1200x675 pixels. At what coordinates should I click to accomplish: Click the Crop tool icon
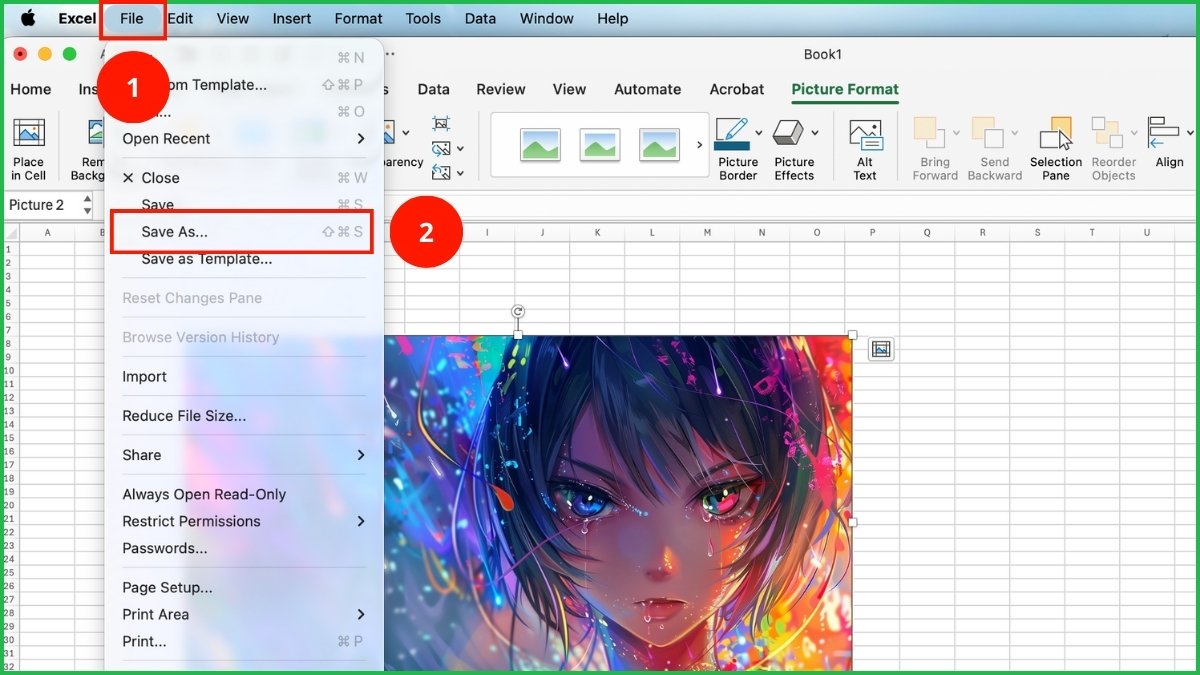[440, 122]
